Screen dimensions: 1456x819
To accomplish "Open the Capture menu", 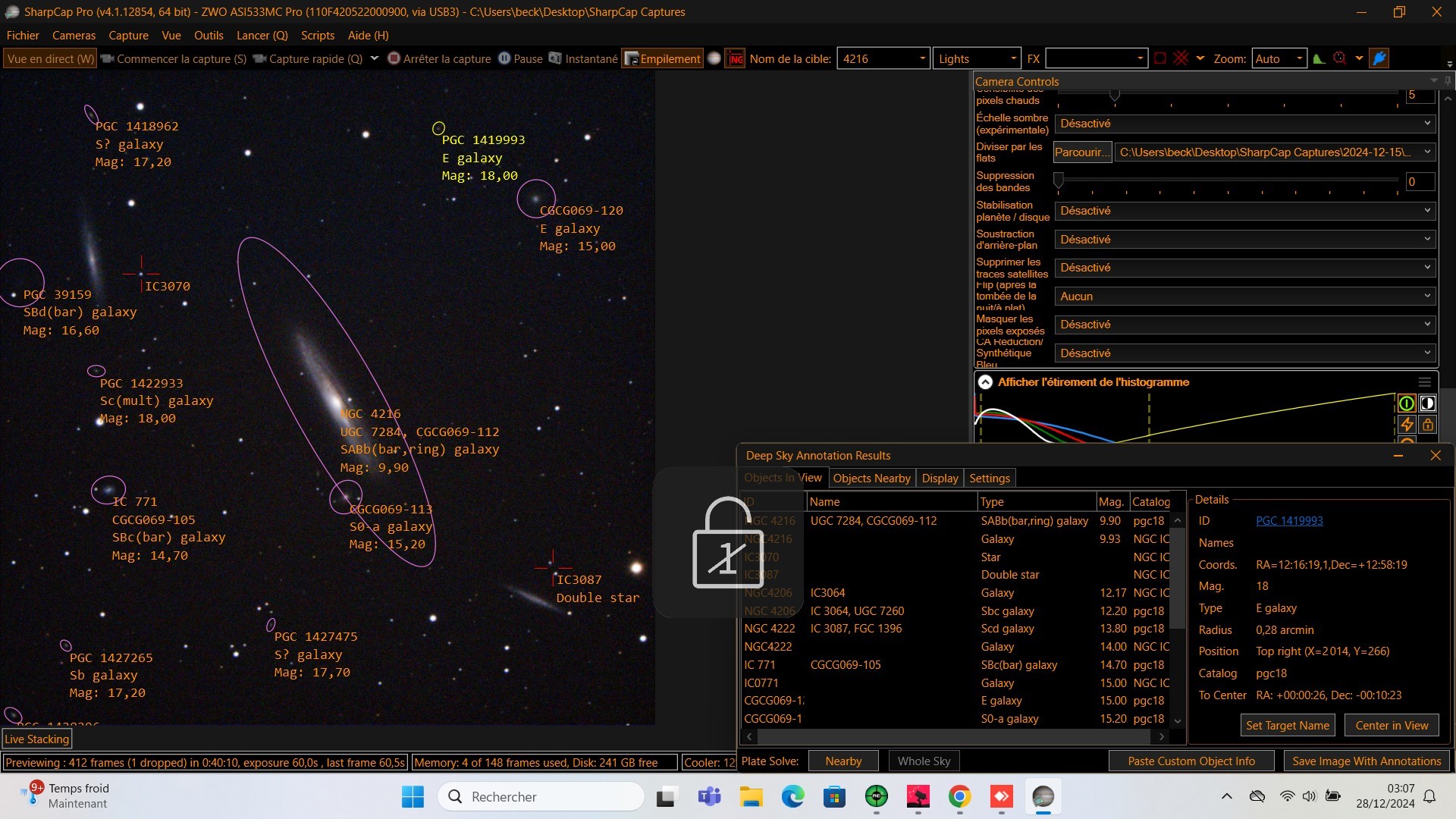I will click(128, 36).
